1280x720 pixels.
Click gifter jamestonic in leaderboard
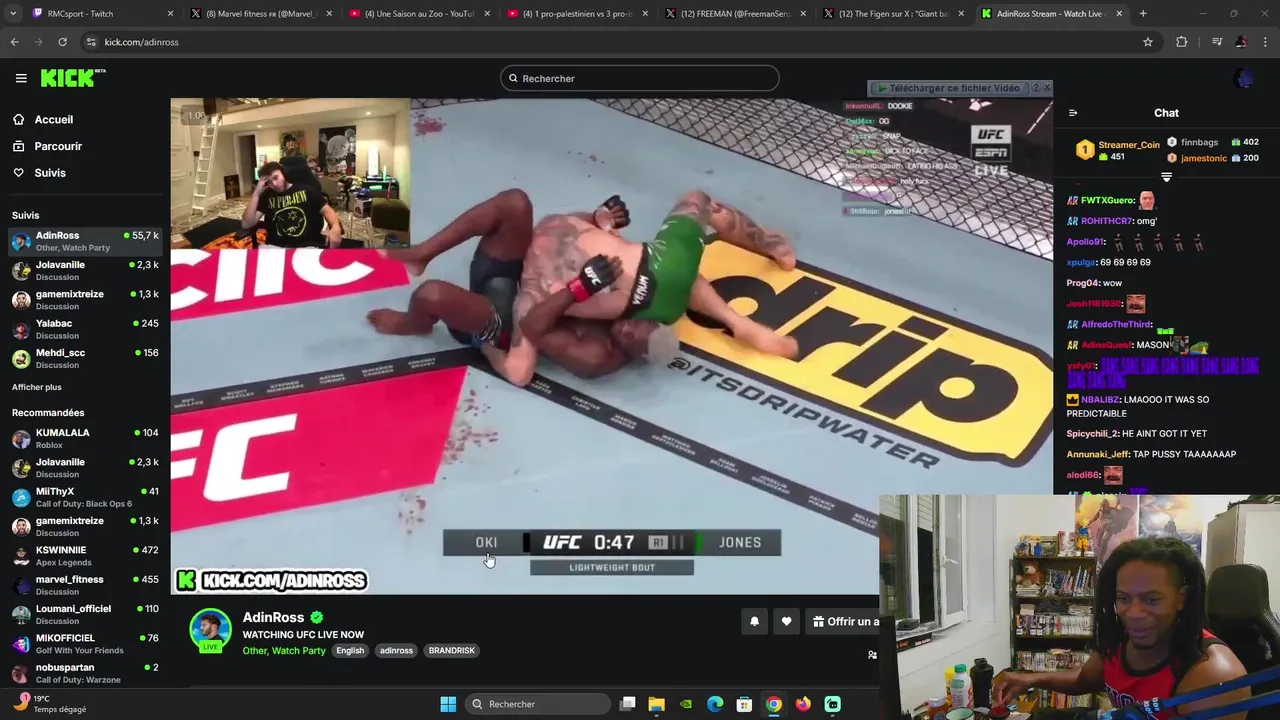pyautogui.click(x=1203, y=158)
